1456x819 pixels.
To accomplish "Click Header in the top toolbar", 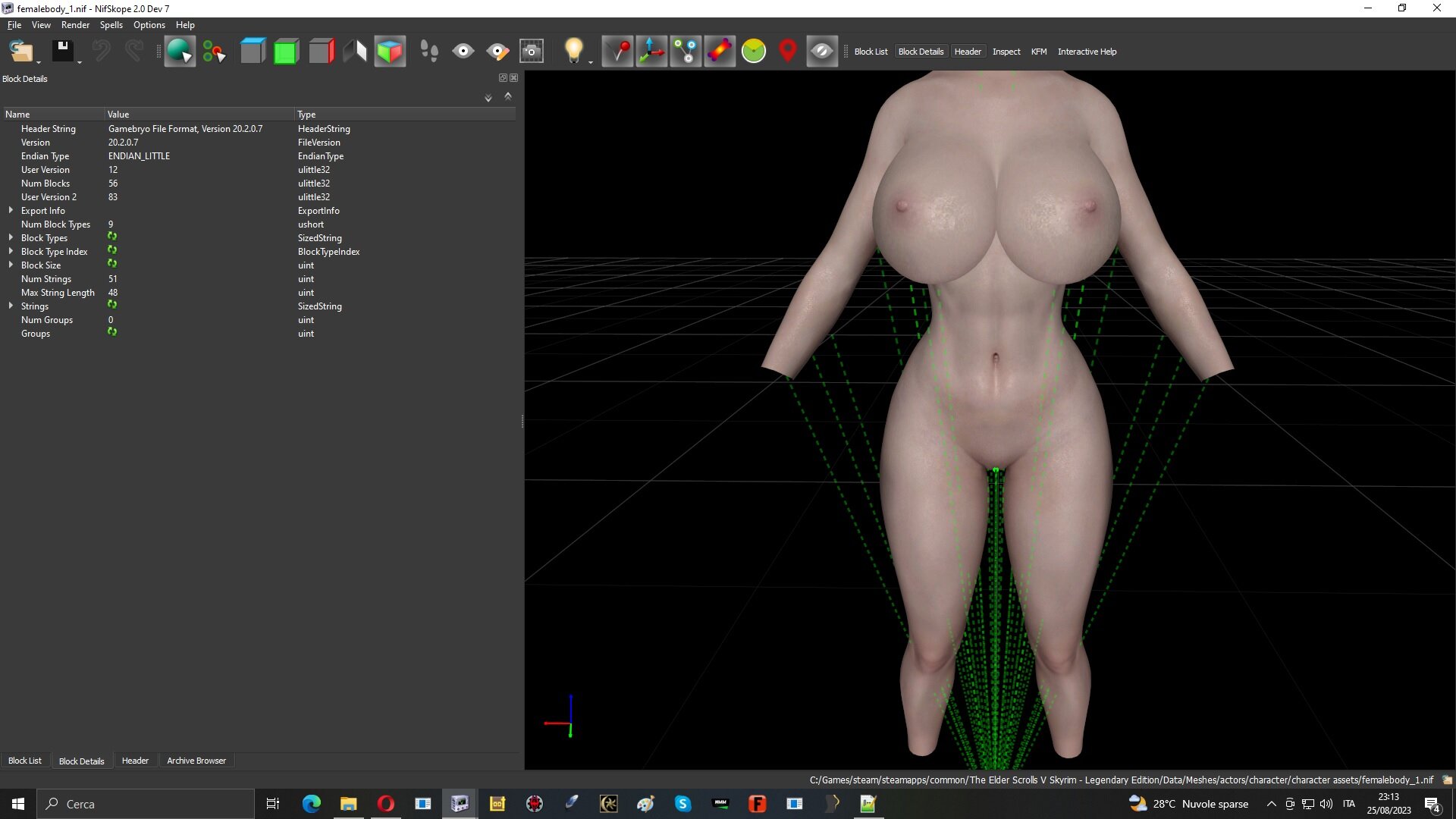I will 968,52.
